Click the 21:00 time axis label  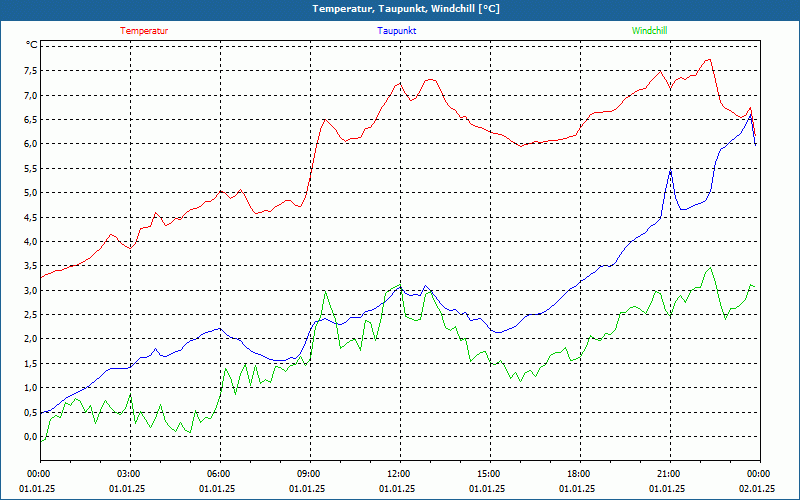coord(670,474)
